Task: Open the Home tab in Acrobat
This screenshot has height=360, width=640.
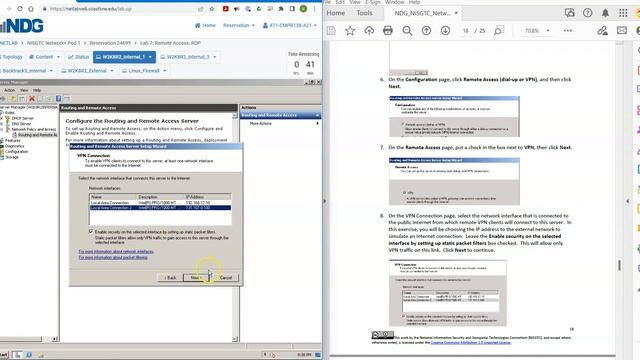Action: 336,13
